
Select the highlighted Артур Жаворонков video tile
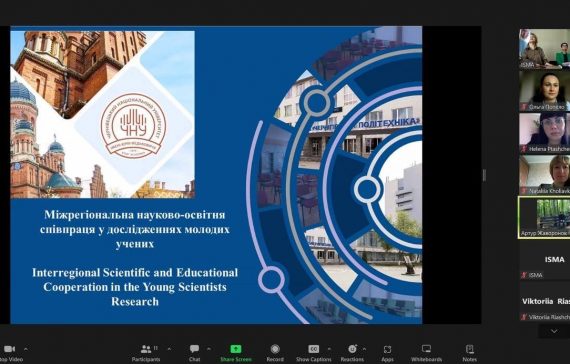[x=544, y=217]
